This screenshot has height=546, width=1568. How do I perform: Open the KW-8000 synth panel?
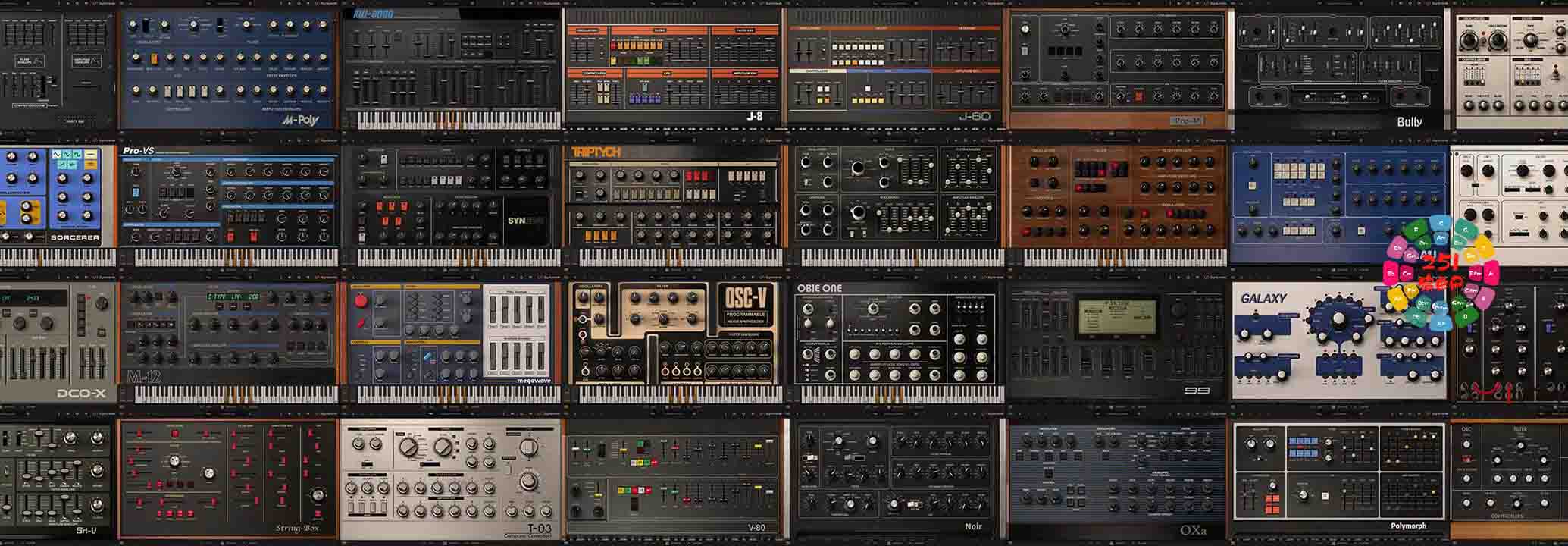click(452, 70)
